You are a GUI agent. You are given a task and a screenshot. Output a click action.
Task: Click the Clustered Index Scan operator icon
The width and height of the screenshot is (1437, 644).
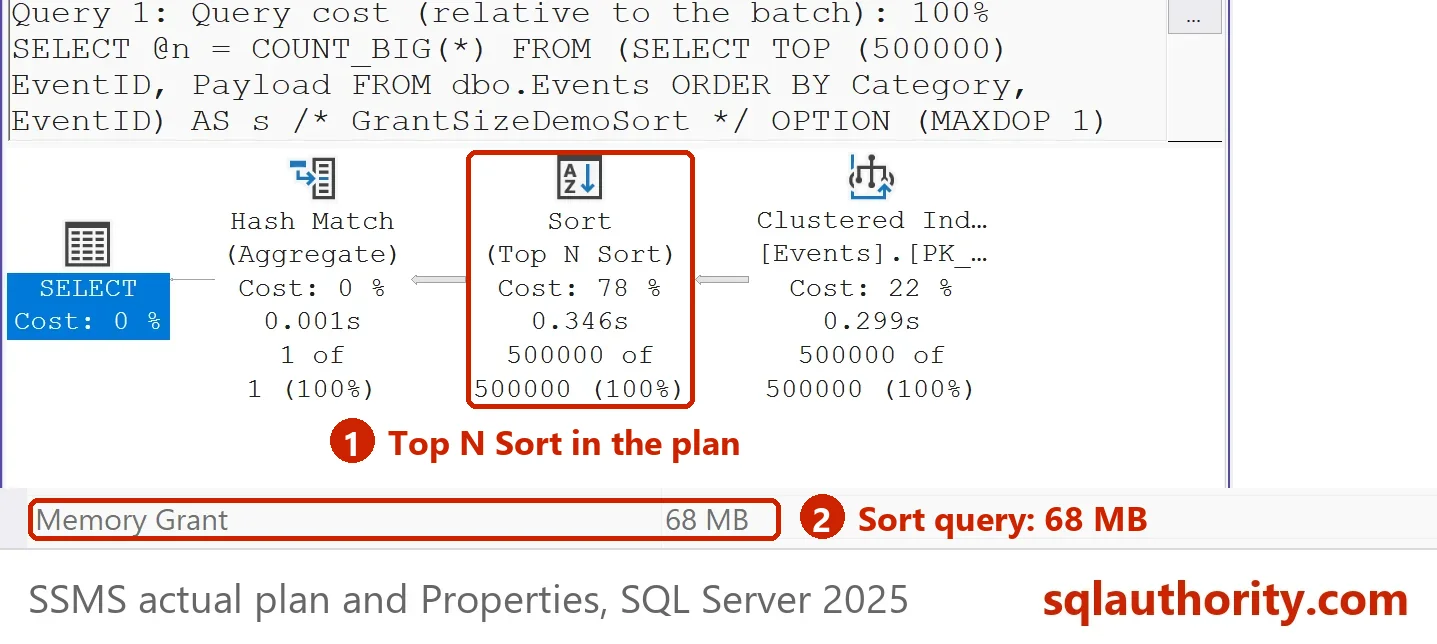[870, 177]
